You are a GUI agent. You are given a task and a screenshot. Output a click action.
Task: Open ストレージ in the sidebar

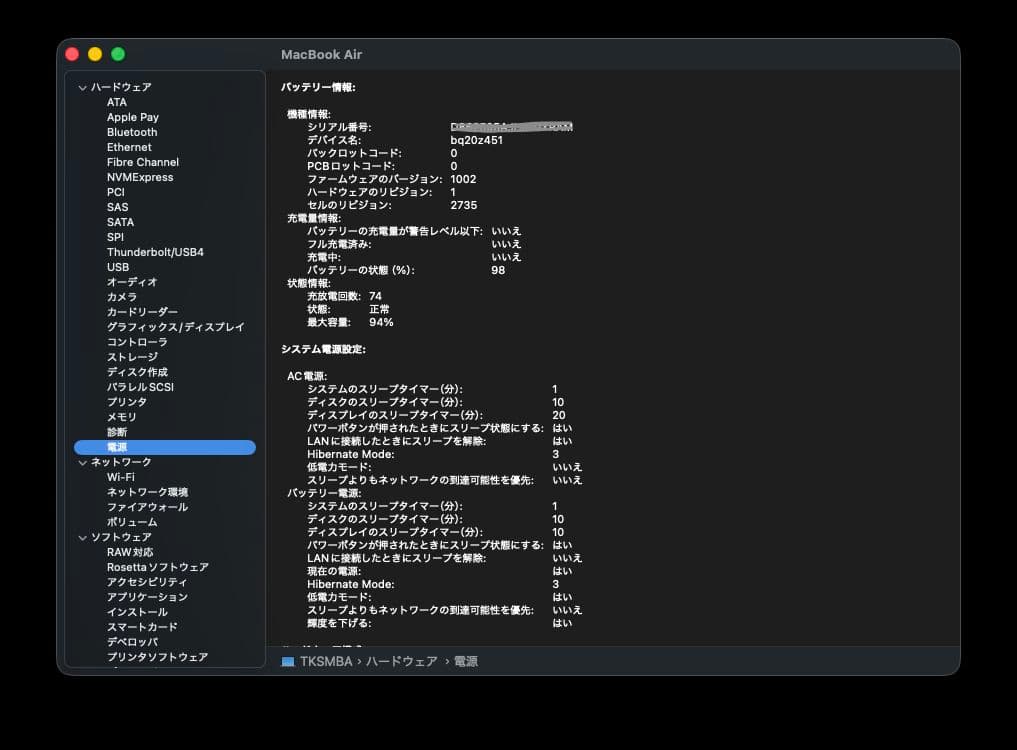click(x=132, y=357)
